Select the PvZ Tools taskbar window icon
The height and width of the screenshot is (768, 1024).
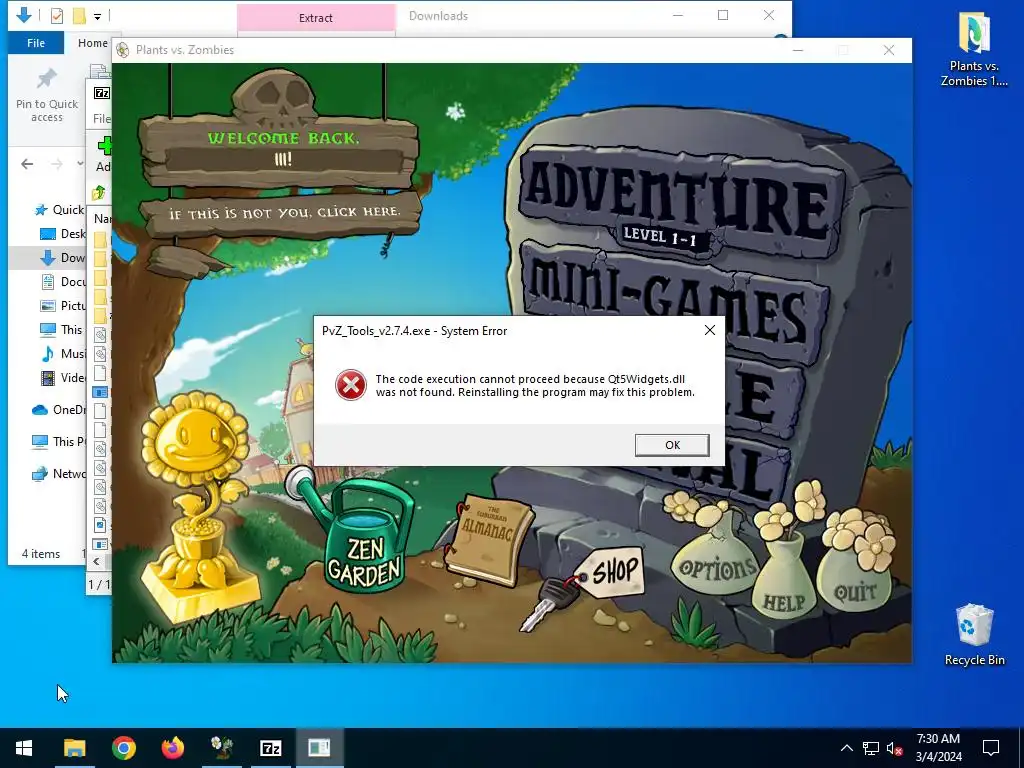[x=319, y=748]
